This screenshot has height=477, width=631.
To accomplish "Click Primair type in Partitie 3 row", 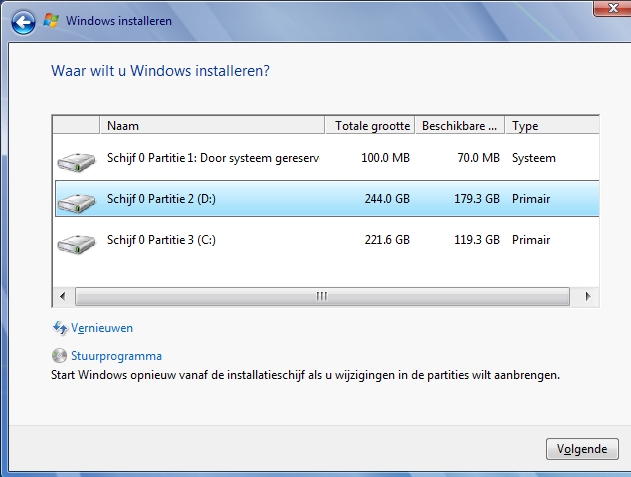I will pyautogui.click(x=531, y=240).
